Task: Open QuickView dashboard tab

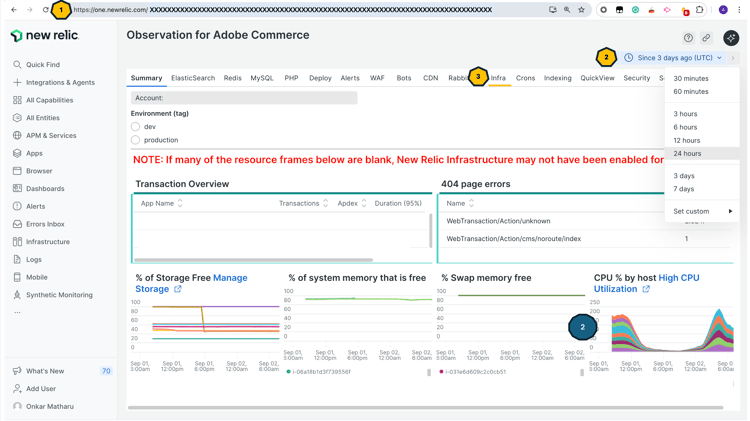Action: pos(597,78)
